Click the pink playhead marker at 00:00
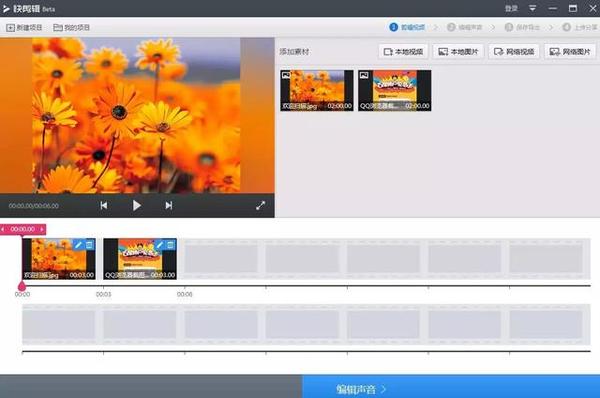Screen dimensions: 600x398 tap(22, 285)
